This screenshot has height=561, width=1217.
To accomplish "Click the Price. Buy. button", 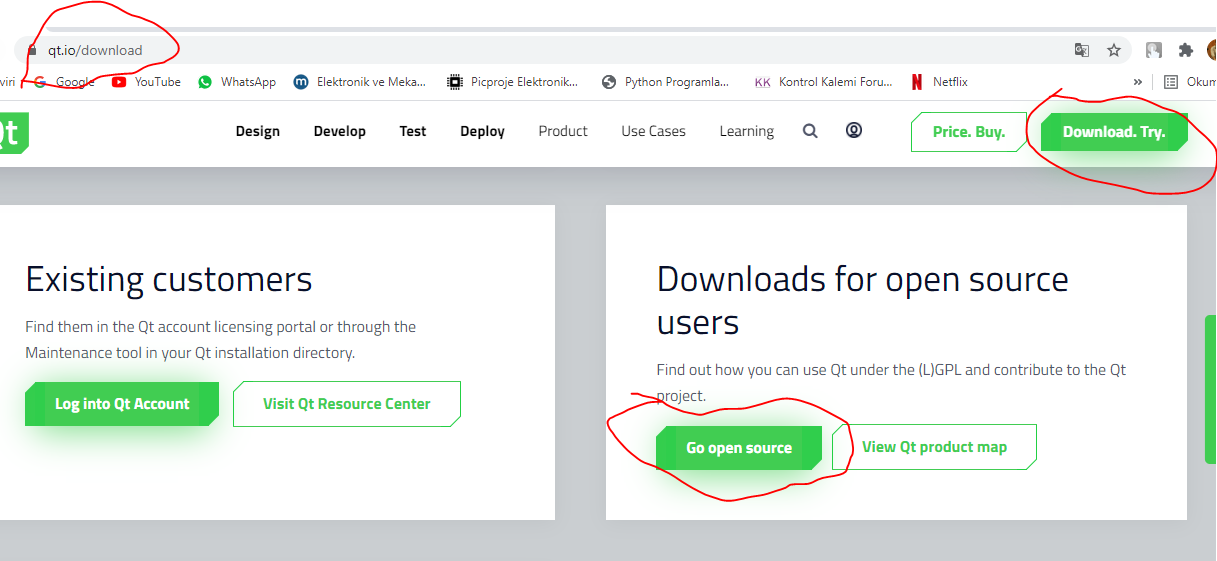I will point(969,132).
